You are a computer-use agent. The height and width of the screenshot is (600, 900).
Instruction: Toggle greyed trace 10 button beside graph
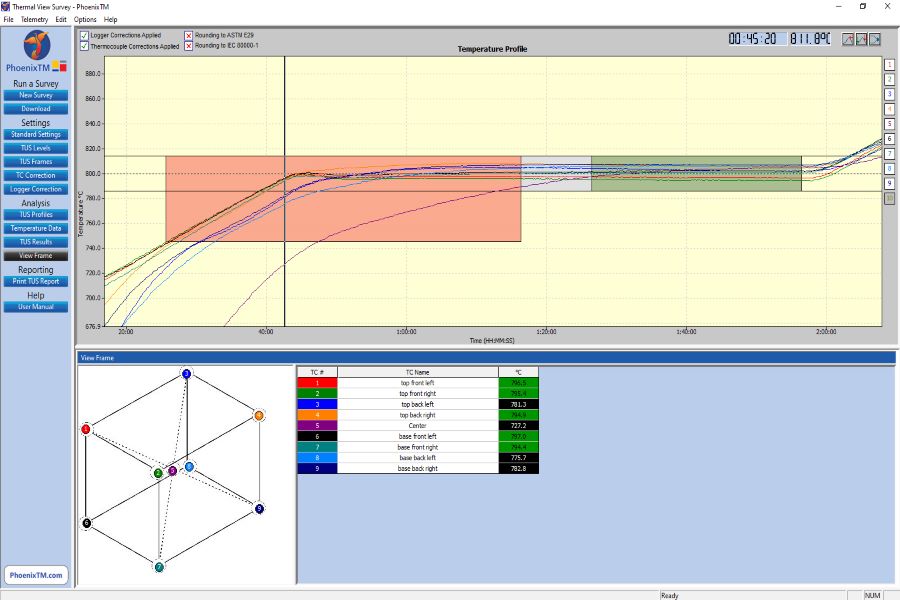(889, 199)
